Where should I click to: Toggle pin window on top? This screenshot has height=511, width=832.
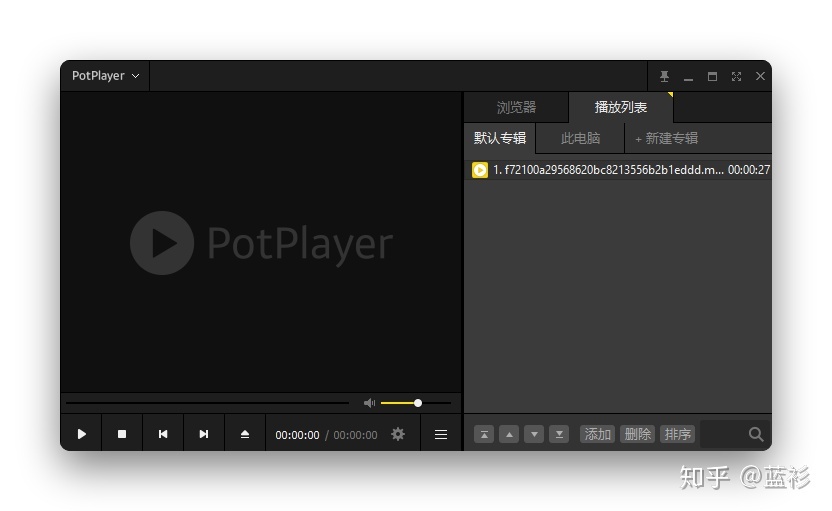pyautogui.click(x=664, y=76)
